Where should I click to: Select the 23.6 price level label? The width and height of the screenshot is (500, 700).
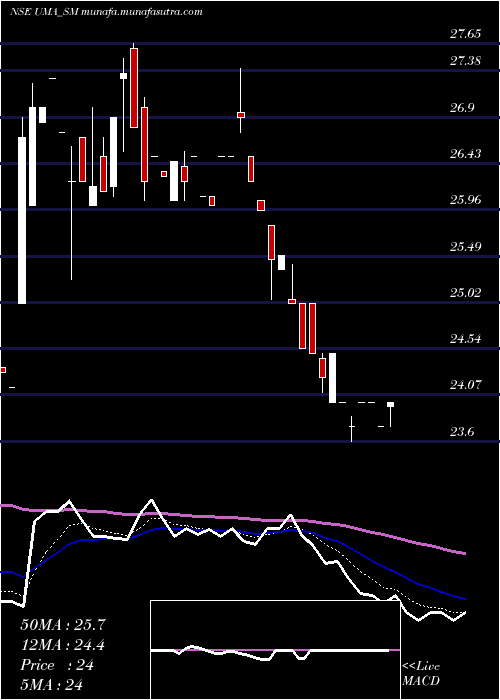coord(462,431)
